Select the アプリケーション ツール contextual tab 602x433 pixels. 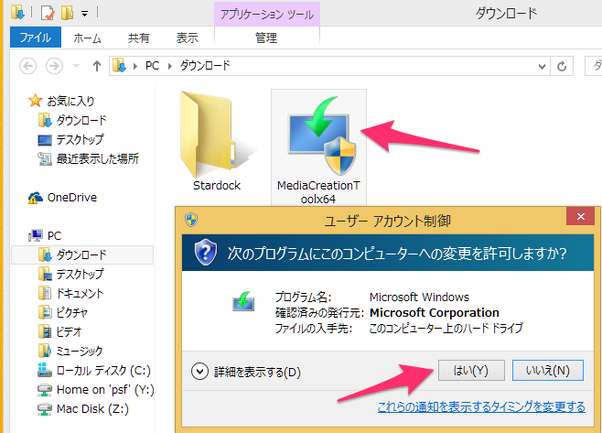coord(267,15)
